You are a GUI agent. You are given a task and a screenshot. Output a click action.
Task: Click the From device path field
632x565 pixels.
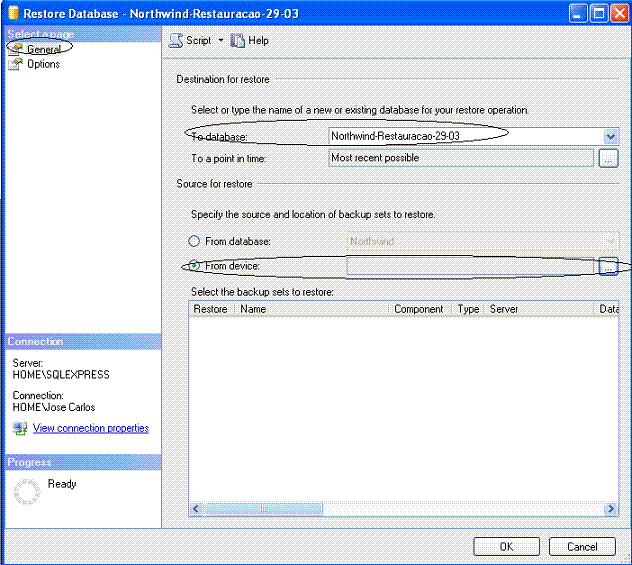[470, 266]
